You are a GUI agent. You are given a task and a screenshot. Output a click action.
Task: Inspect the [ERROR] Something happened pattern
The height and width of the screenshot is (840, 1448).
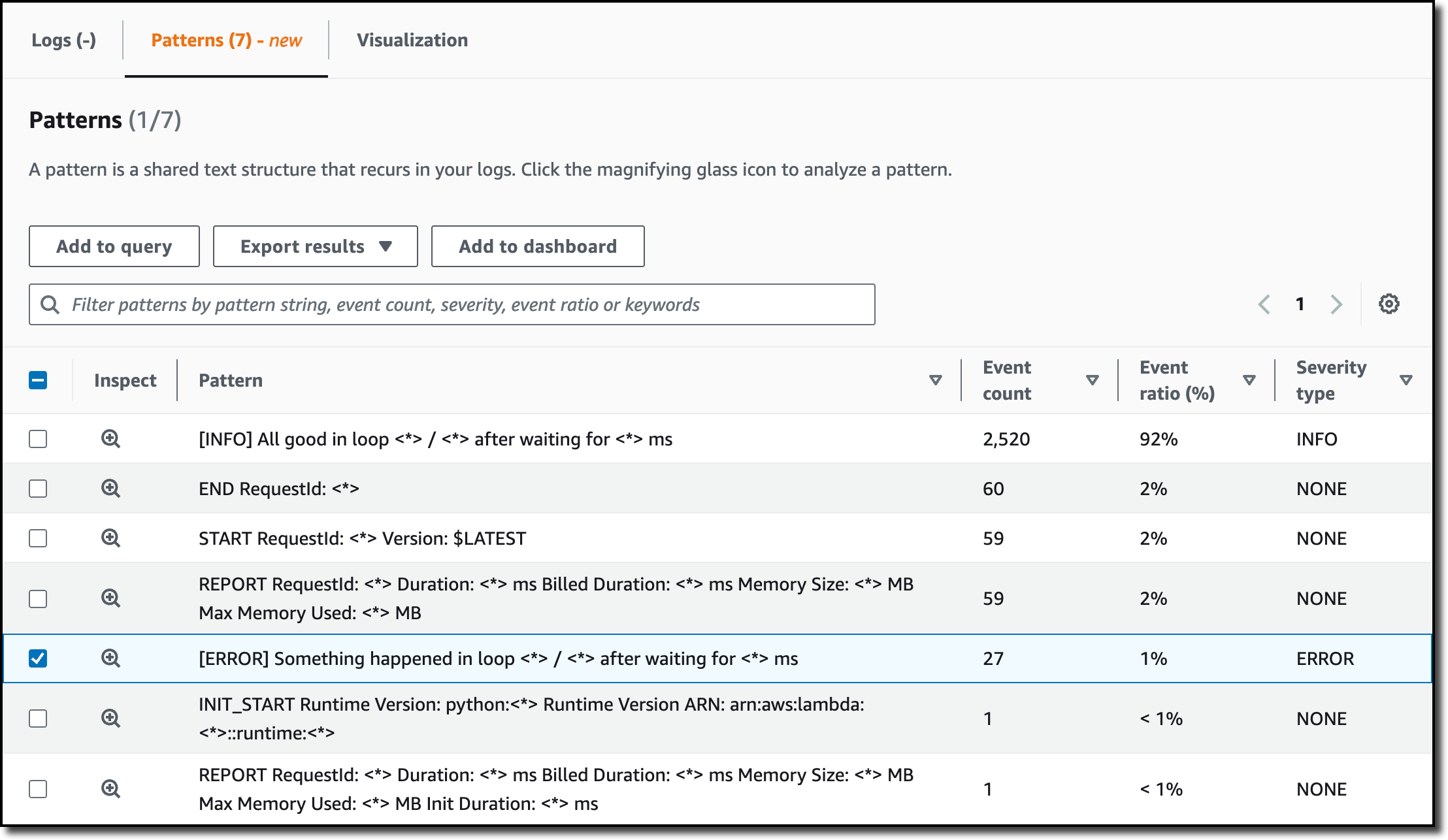point(110,658)
